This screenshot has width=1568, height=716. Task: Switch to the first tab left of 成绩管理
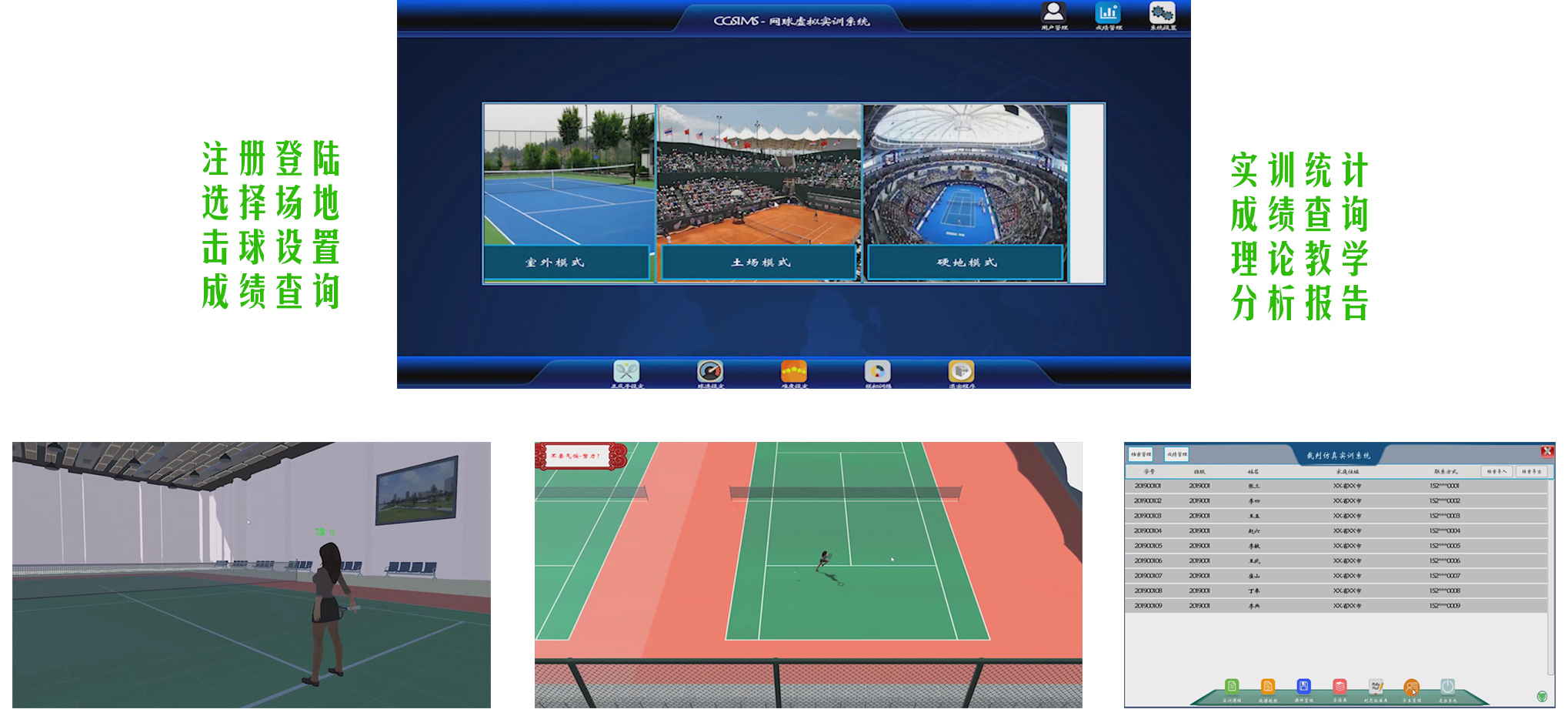pyautogui.click(x=1141, y=454)
